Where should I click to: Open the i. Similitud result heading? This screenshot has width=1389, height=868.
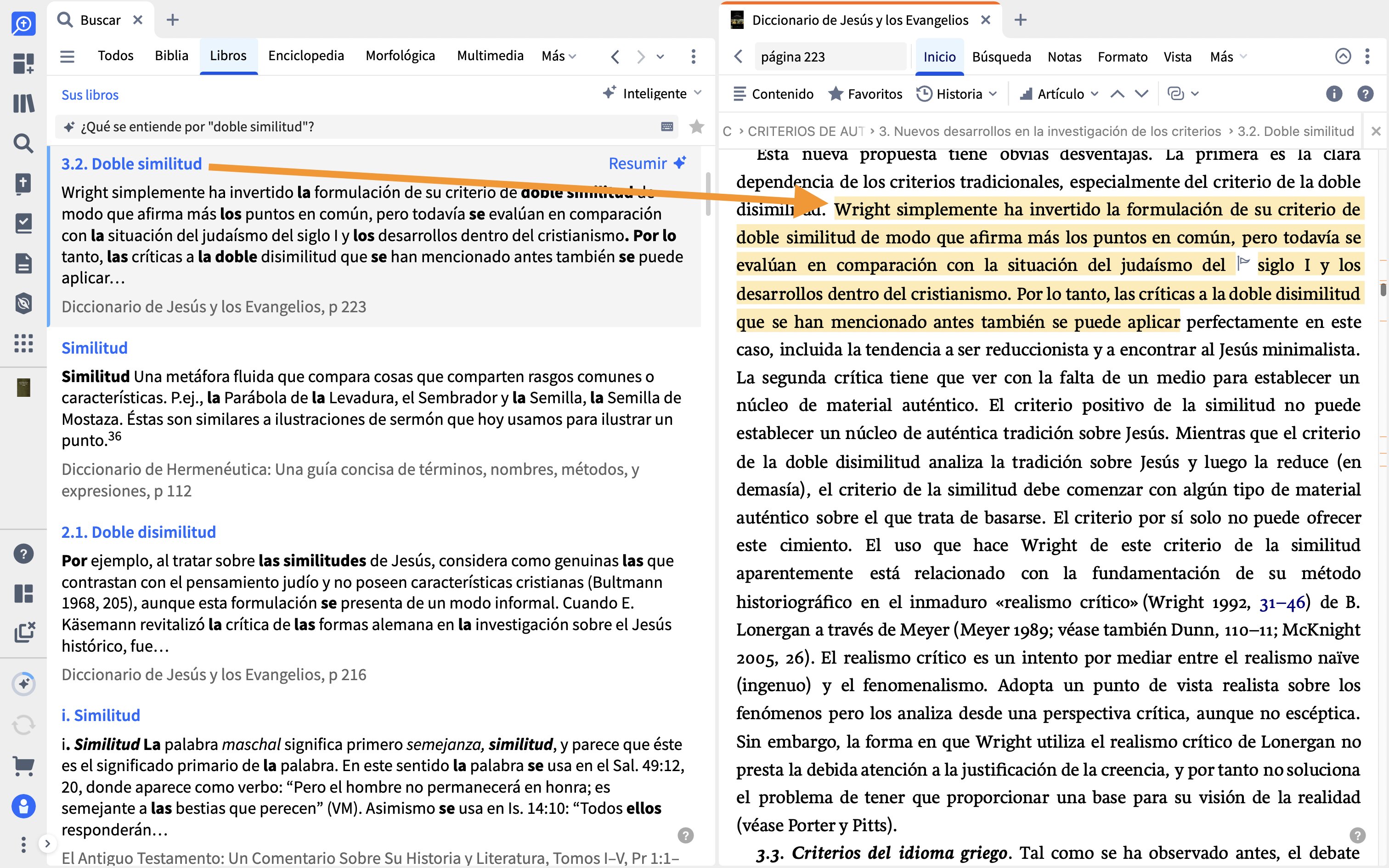[x=101, y=716]
